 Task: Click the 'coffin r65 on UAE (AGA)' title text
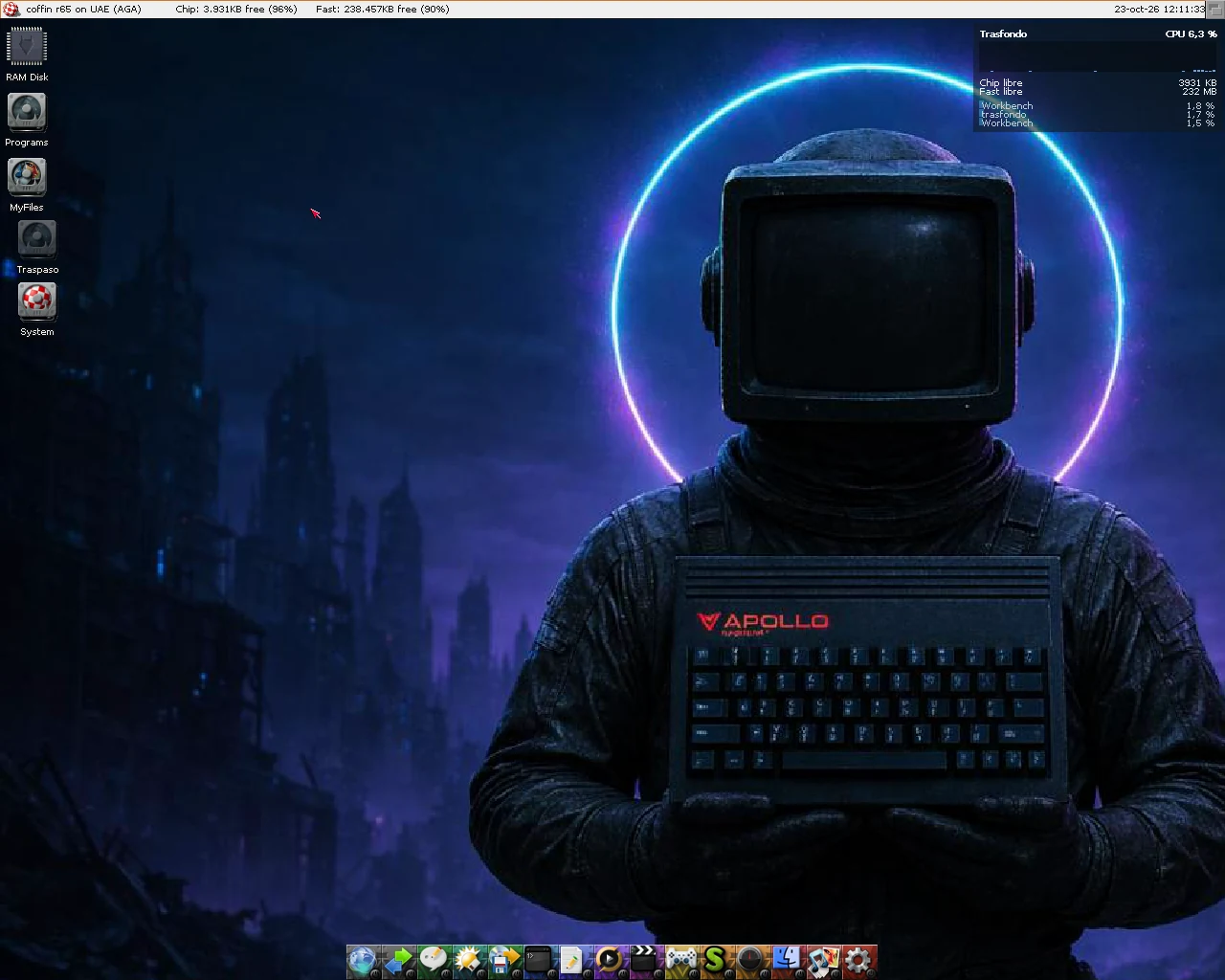83,9
